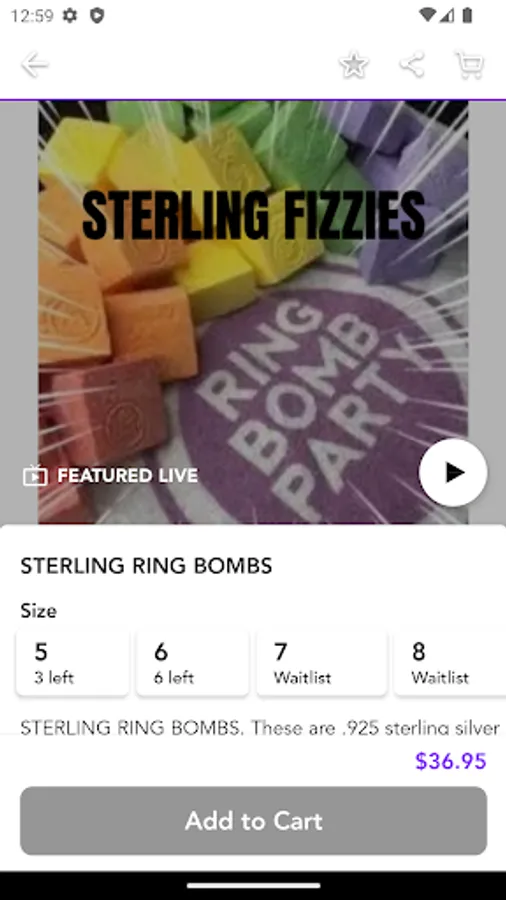Viewport: 506px width, 900px height.
Task: Select size 5 with 3 left
Action: [x=73, y=663]
